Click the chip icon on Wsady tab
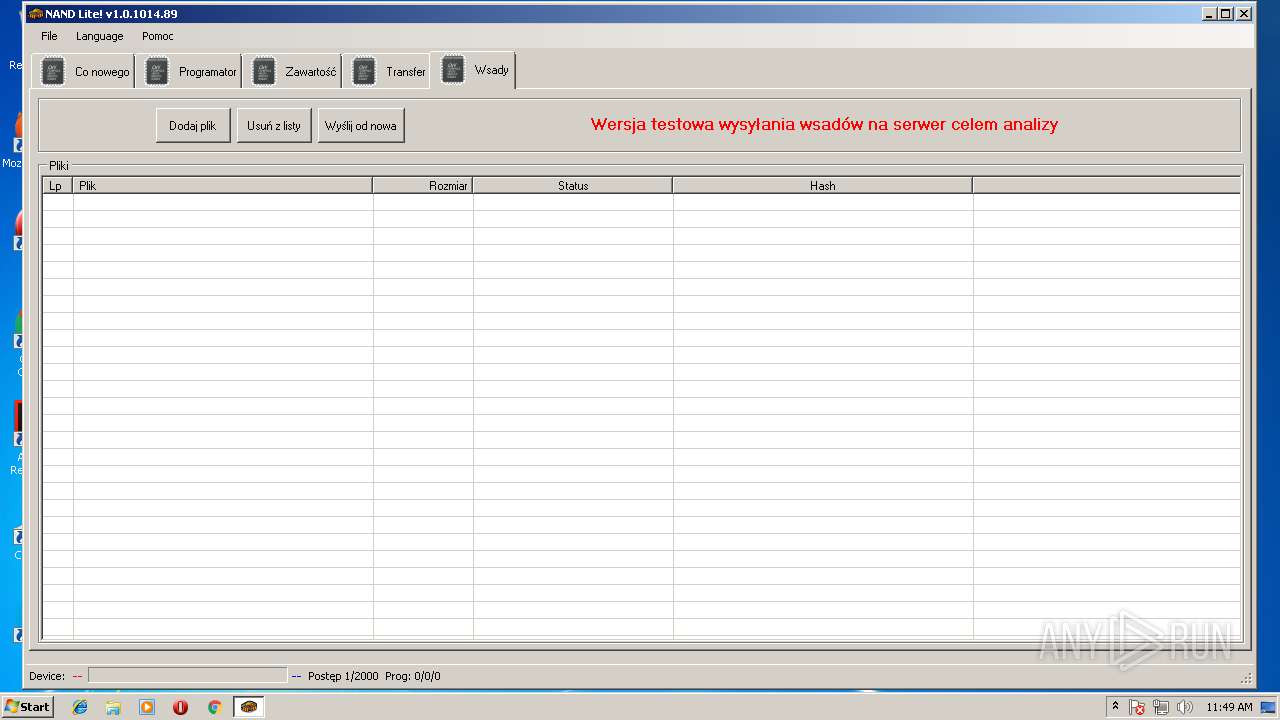Viewport: 1280px width, 720px height. 453,69
